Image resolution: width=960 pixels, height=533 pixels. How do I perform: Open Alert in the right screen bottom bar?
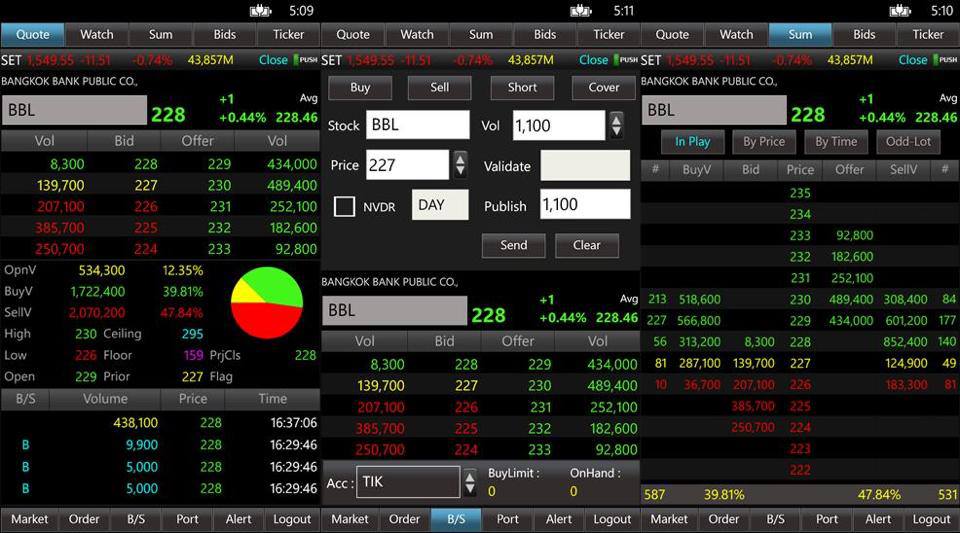coord(878,520)
